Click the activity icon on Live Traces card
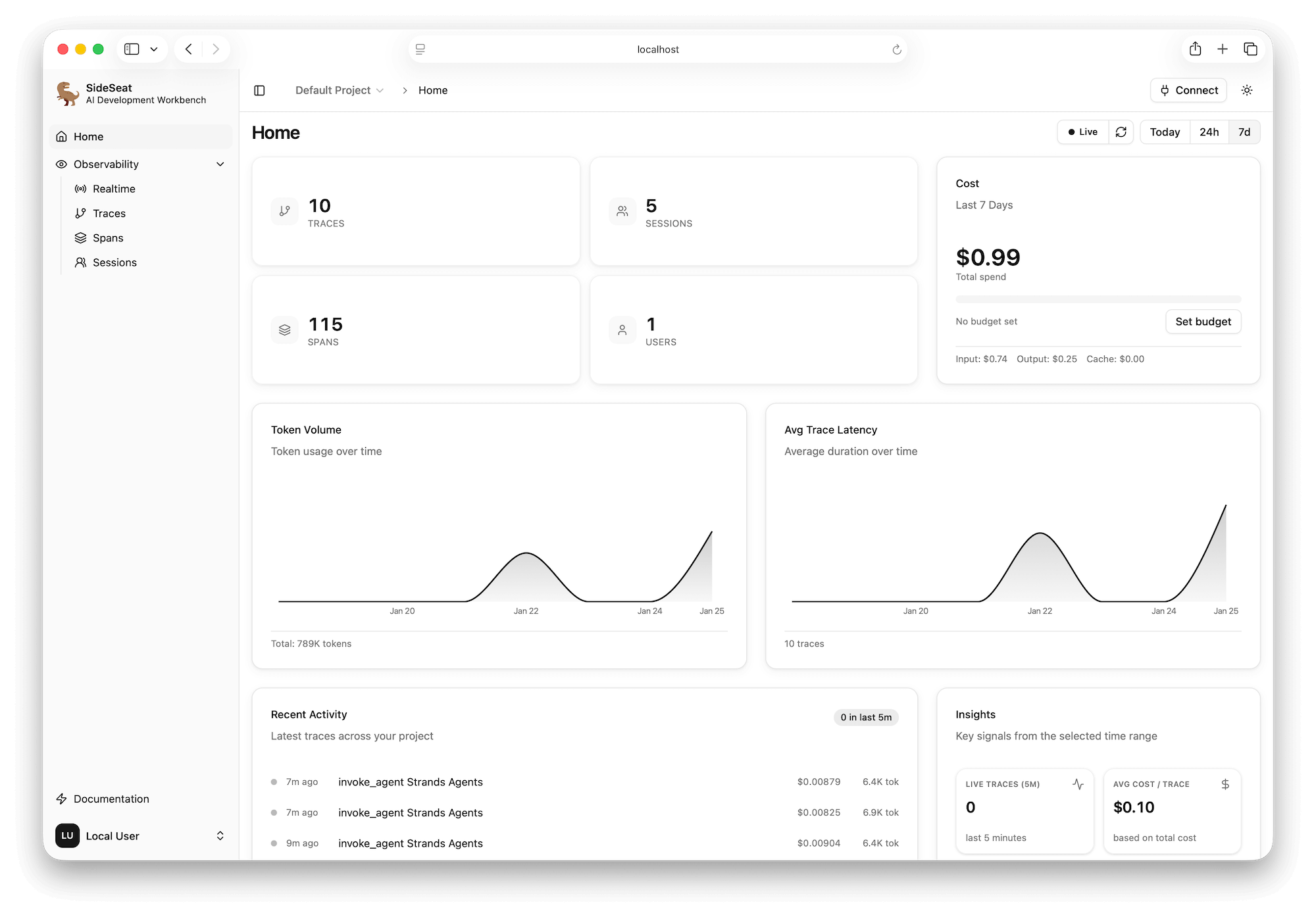1316x917 pixels. [x=1078, y=783]
